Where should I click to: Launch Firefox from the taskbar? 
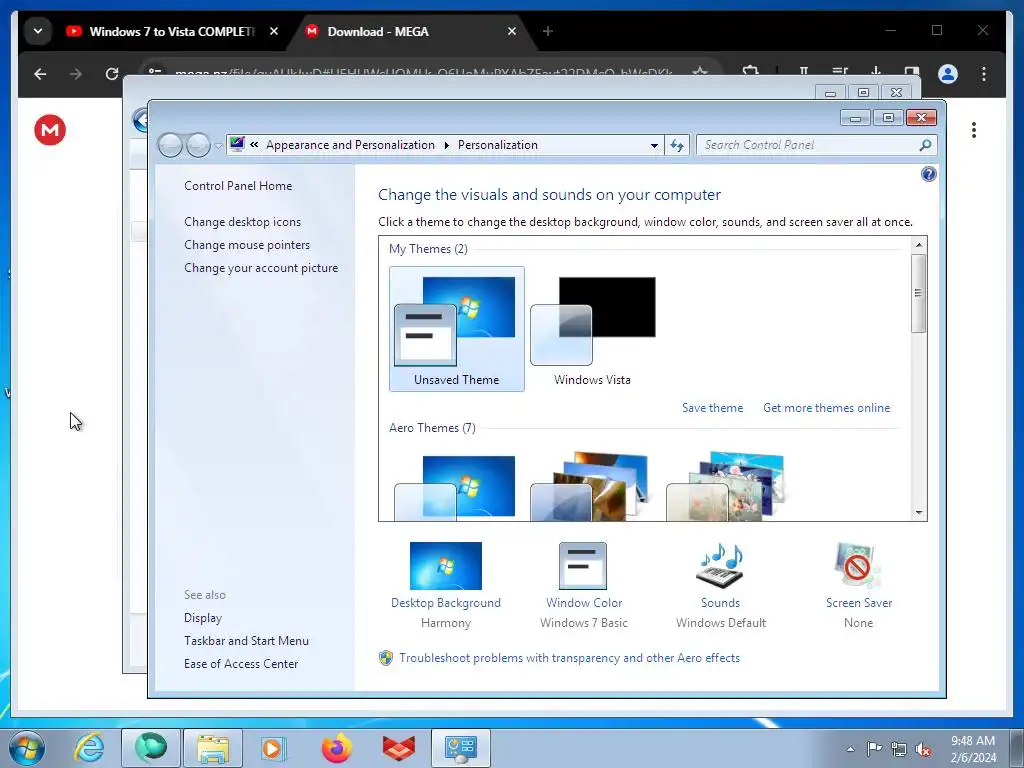(x=336, y=748)
